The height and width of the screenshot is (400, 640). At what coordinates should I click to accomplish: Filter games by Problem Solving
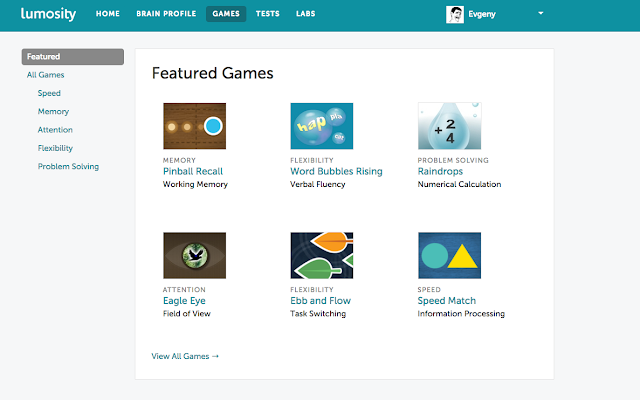[x=68, y=167]
